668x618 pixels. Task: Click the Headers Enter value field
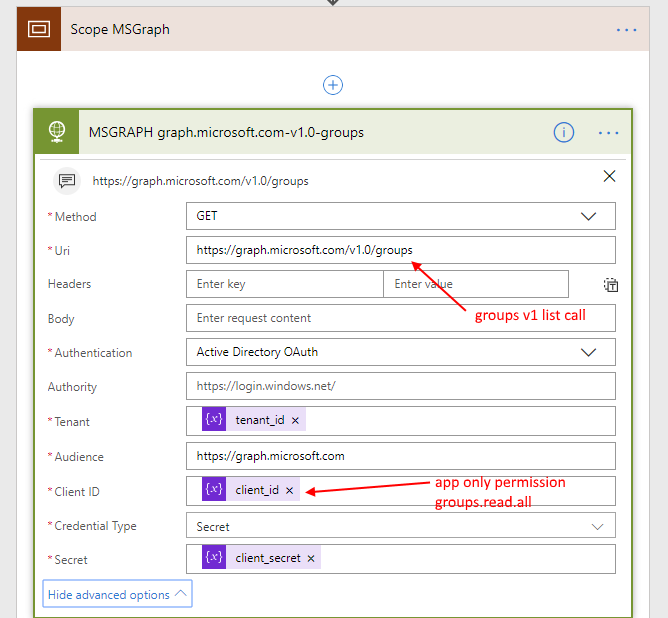point(475,284)
